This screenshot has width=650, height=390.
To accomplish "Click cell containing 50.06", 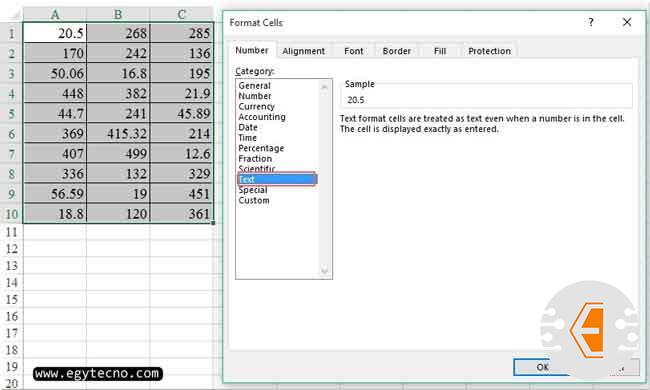I will tap(55, 73).
